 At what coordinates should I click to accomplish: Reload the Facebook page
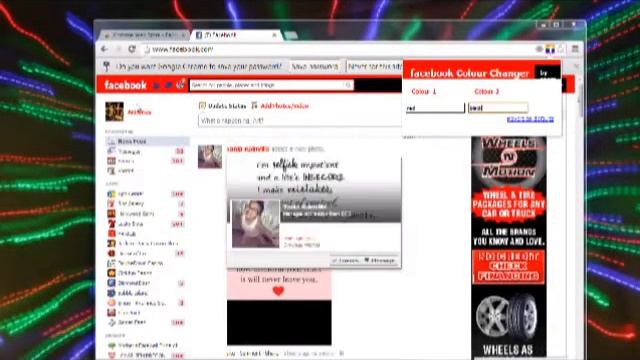132,49
